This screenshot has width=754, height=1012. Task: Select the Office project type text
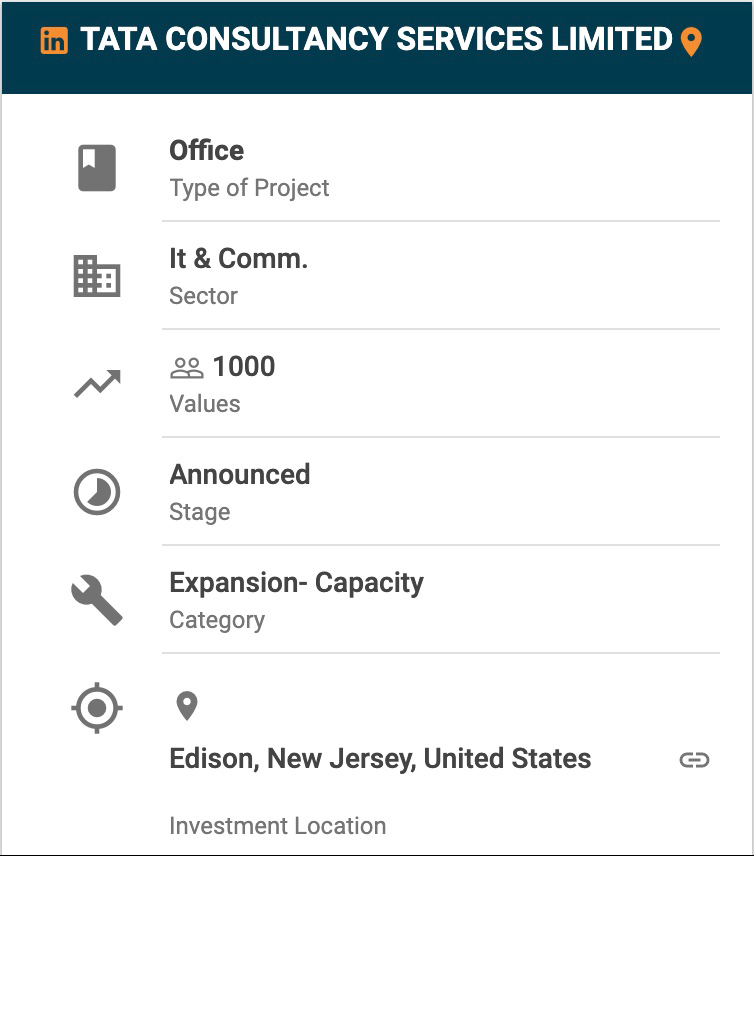tap(207, 151)
